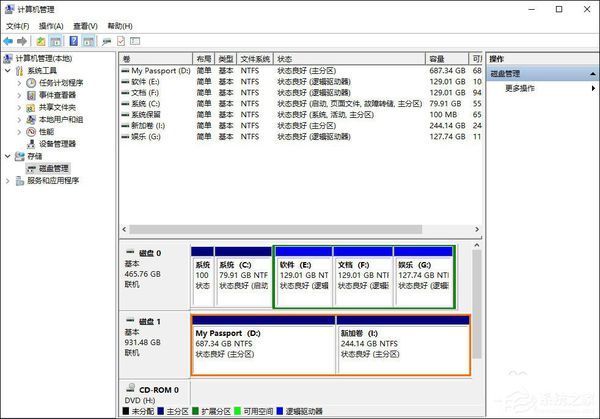The image size is (600, 419).
Task: Collapse the 系统工具 tree node
Action: tap(8, 71)
